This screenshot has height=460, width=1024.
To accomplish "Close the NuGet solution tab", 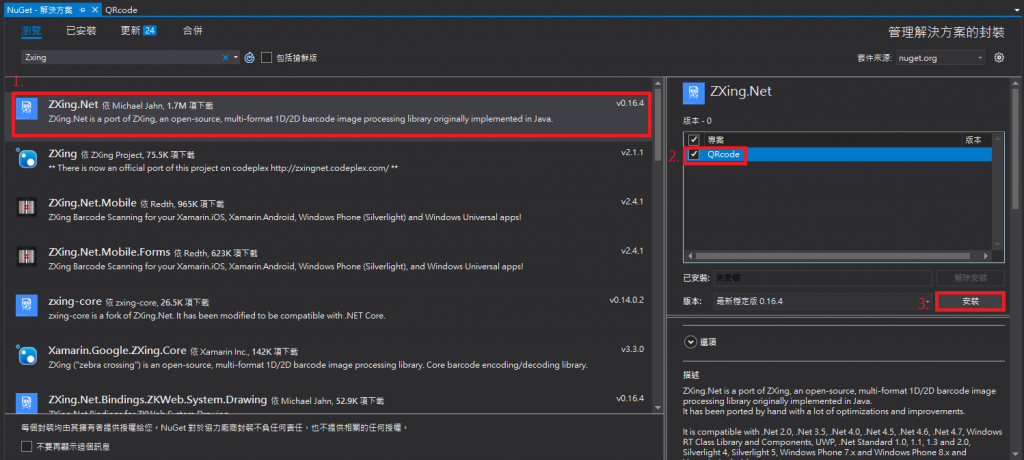I will pos(95,10).
